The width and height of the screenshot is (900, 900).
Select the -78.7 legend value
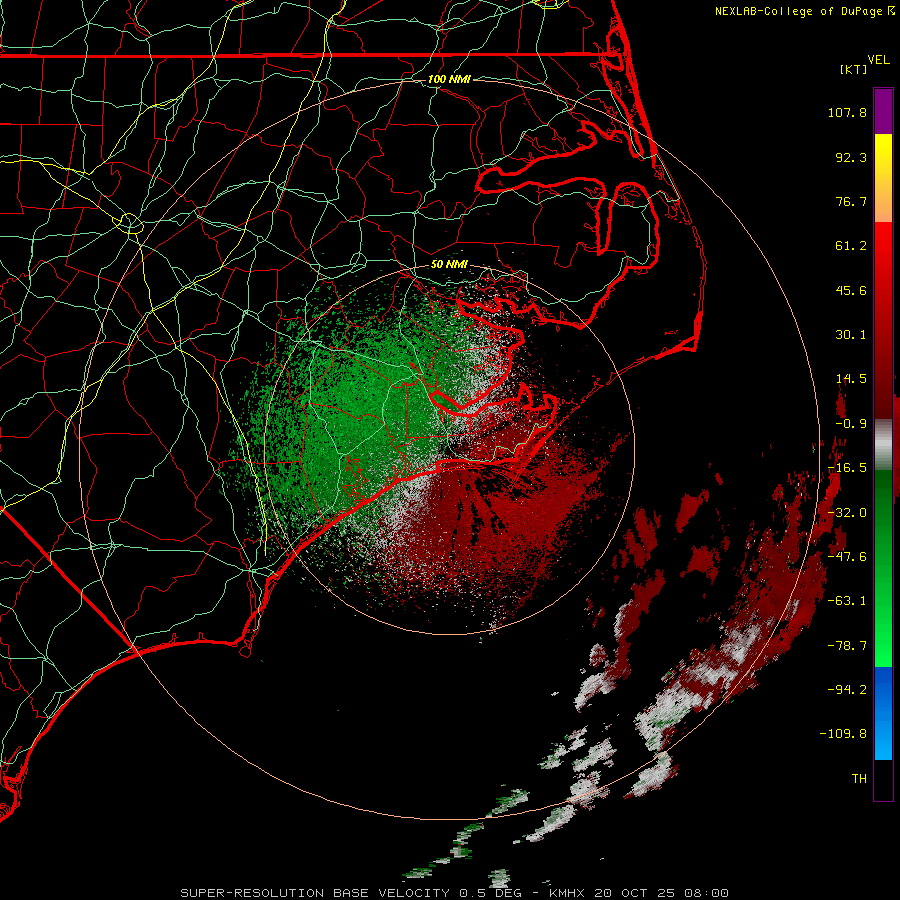847,646
